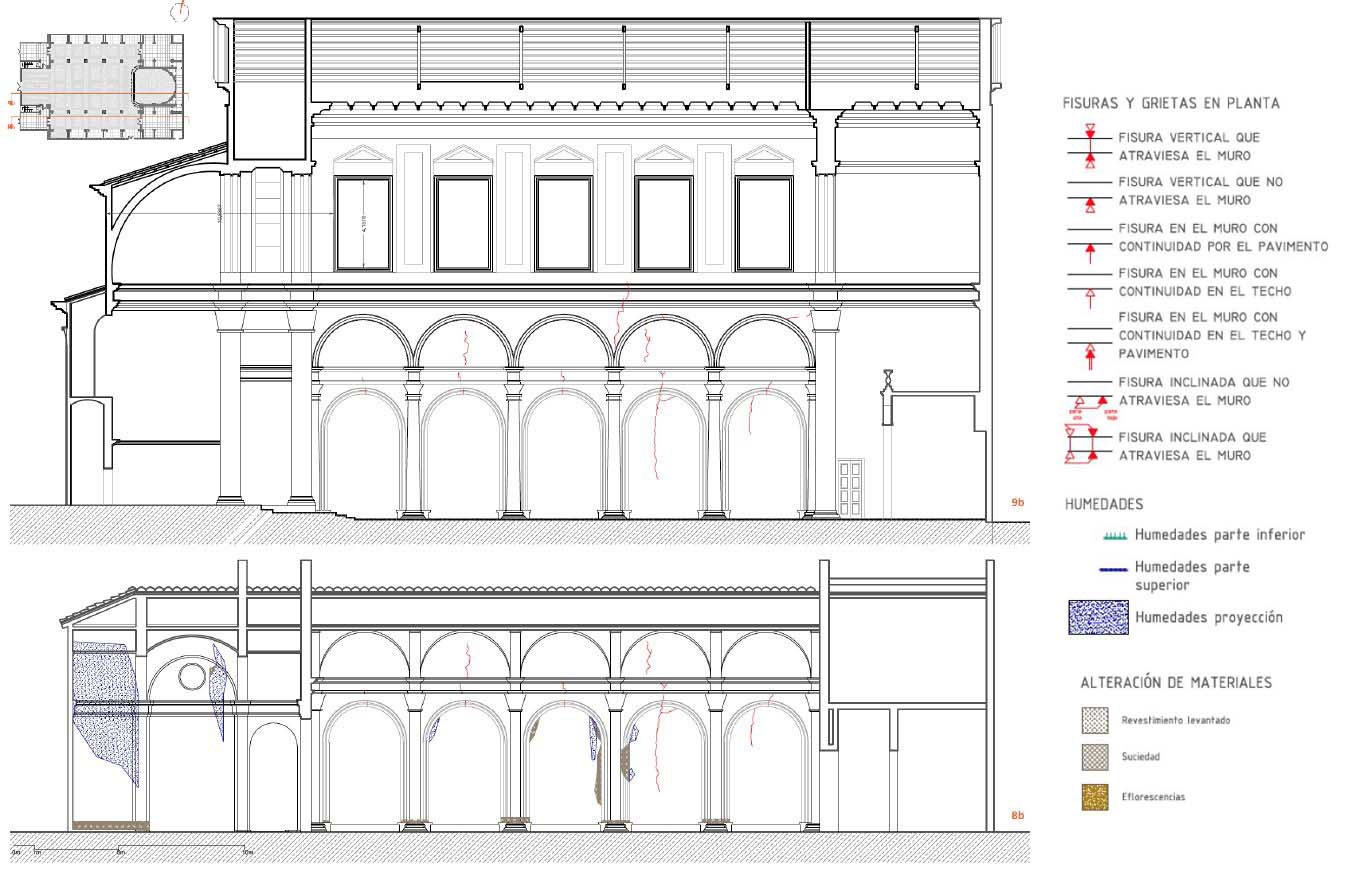Click the 'ALTERACIÓN DE MATERIALES' heading
The width and height of the screenshot is (1350, 873).
(1176, 682)
